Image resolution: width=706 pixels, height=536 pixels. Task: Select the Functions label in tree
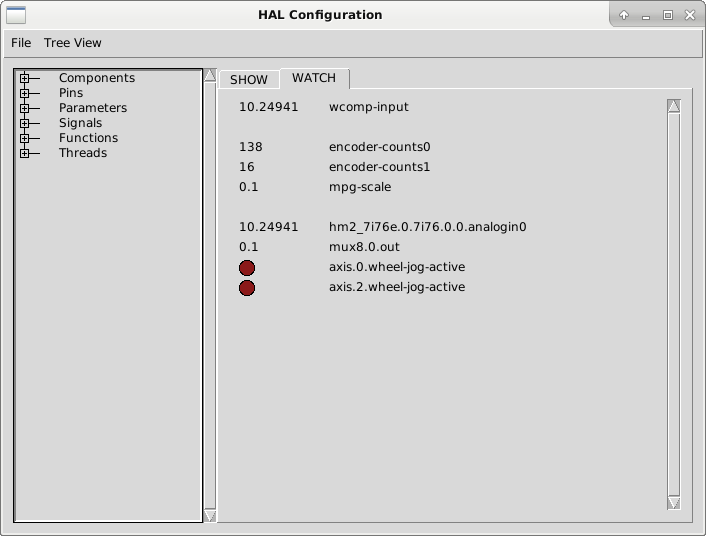click(89, 138)
